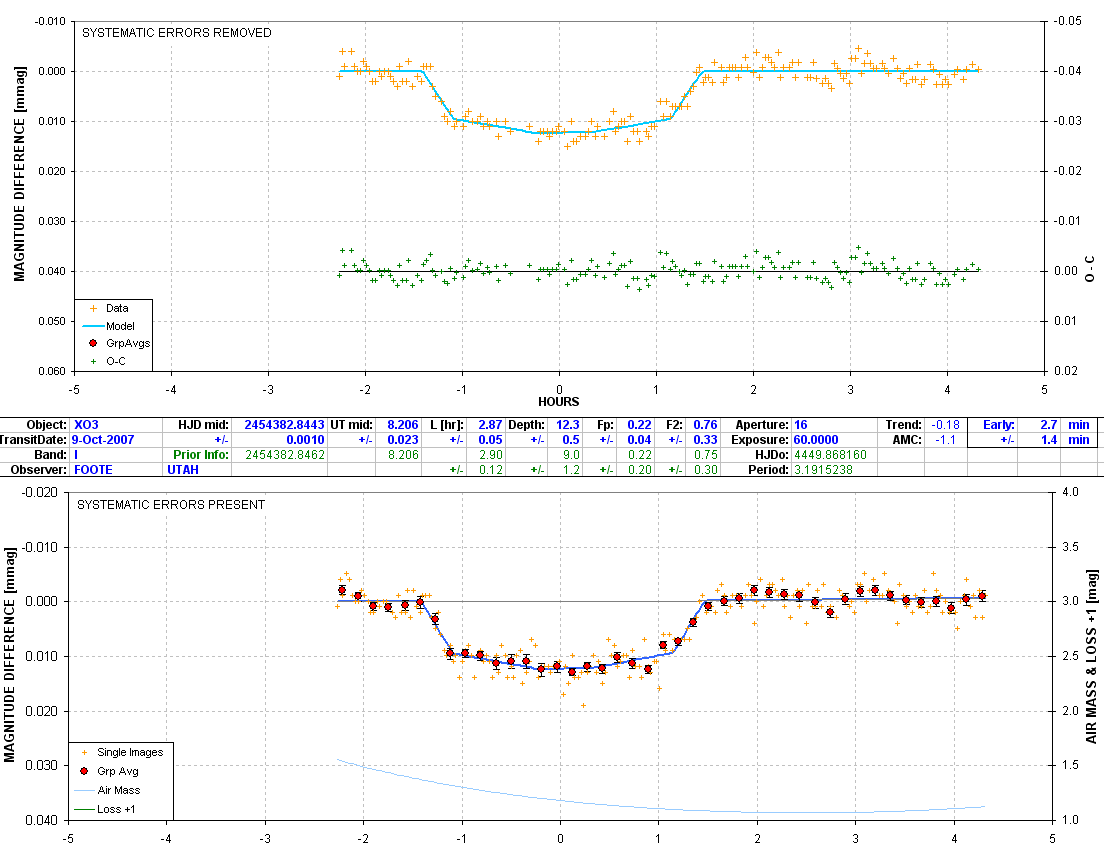Viewport: 1104px width, 851px height.
Task: Select the Early uncertainty value 1.4
Action: point(1048,439)
